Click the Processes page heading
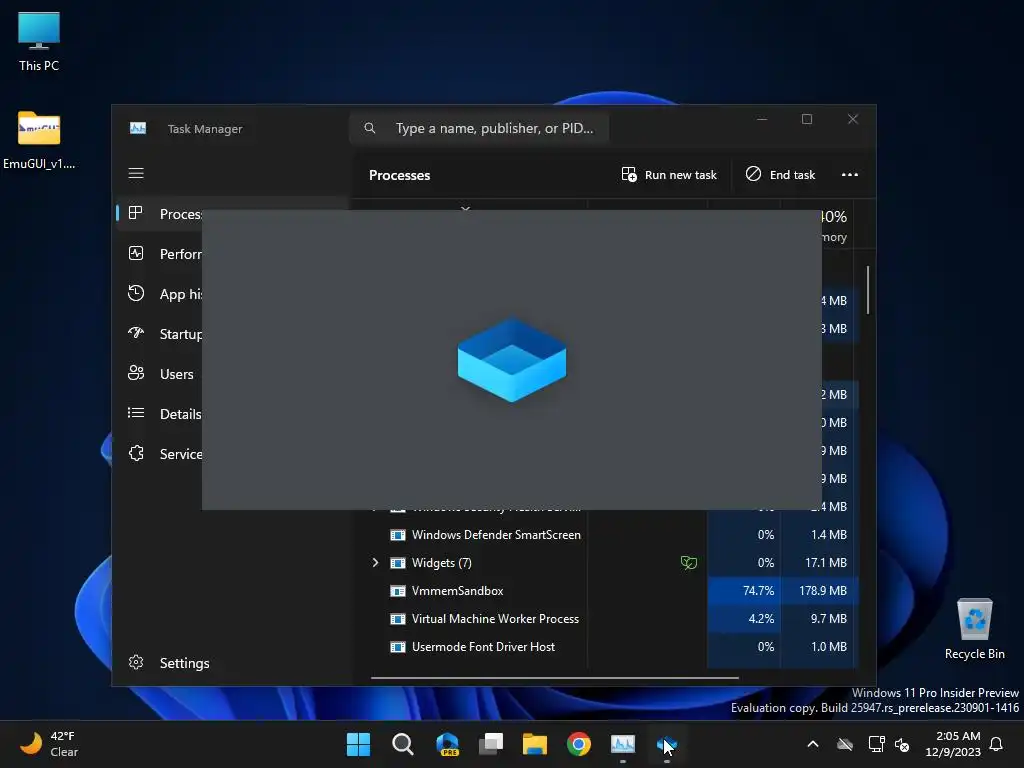This screenshot has width=1024, height=768. [399, 175]
